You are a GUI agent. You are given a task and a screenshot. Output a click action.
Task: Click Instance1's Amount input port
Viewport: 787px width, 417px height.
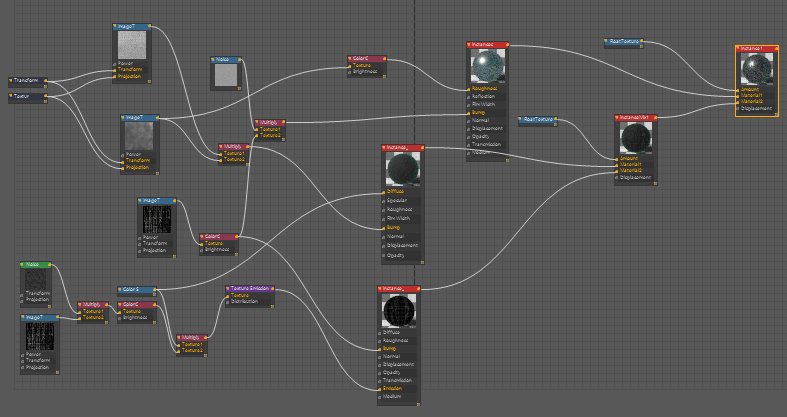(738, 89)
